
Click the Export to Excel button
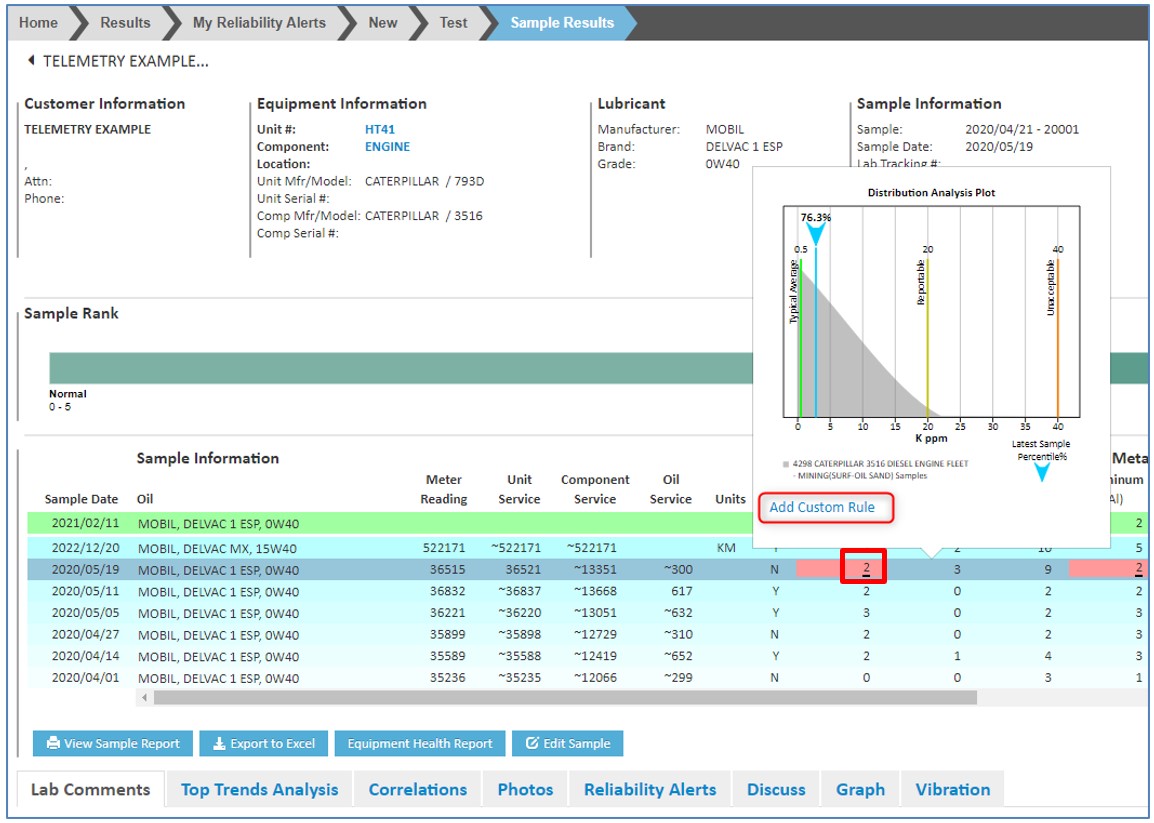tap(263, 743)
